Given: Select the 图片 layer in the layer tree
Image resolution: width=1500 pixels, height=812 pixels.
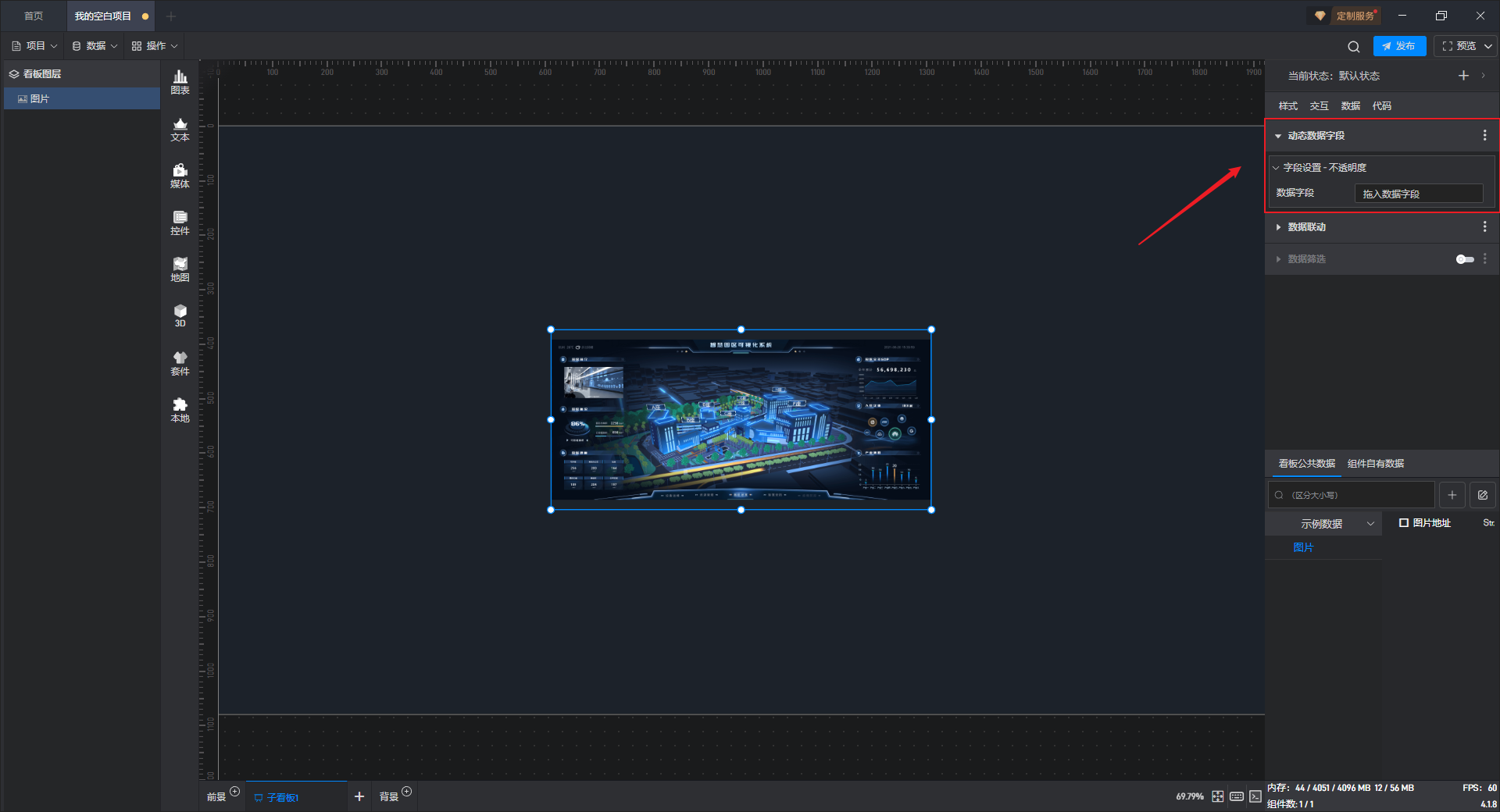Looking at the screenshot, I should point(82,98).
